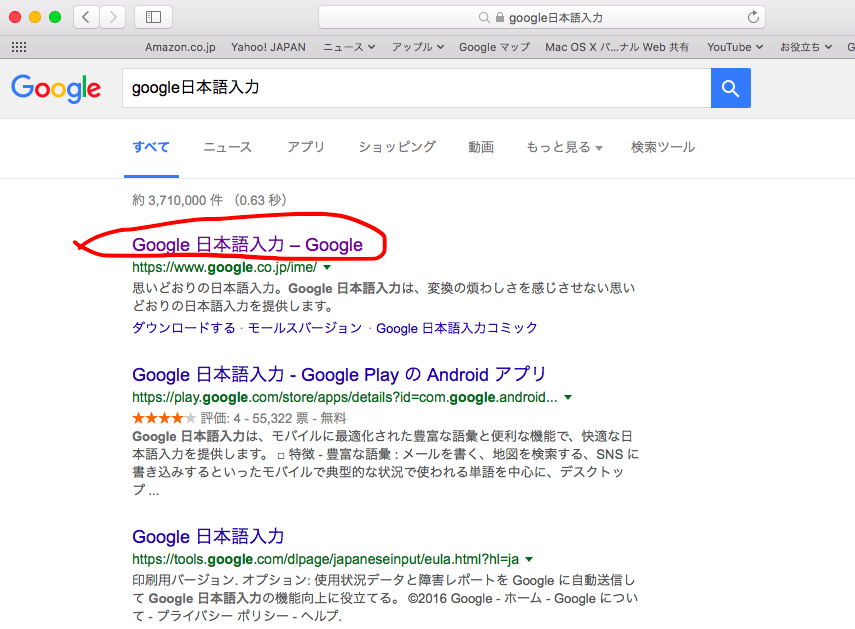
Task: Open the 検索ツール search tools
Action: [x=662, y=147]
